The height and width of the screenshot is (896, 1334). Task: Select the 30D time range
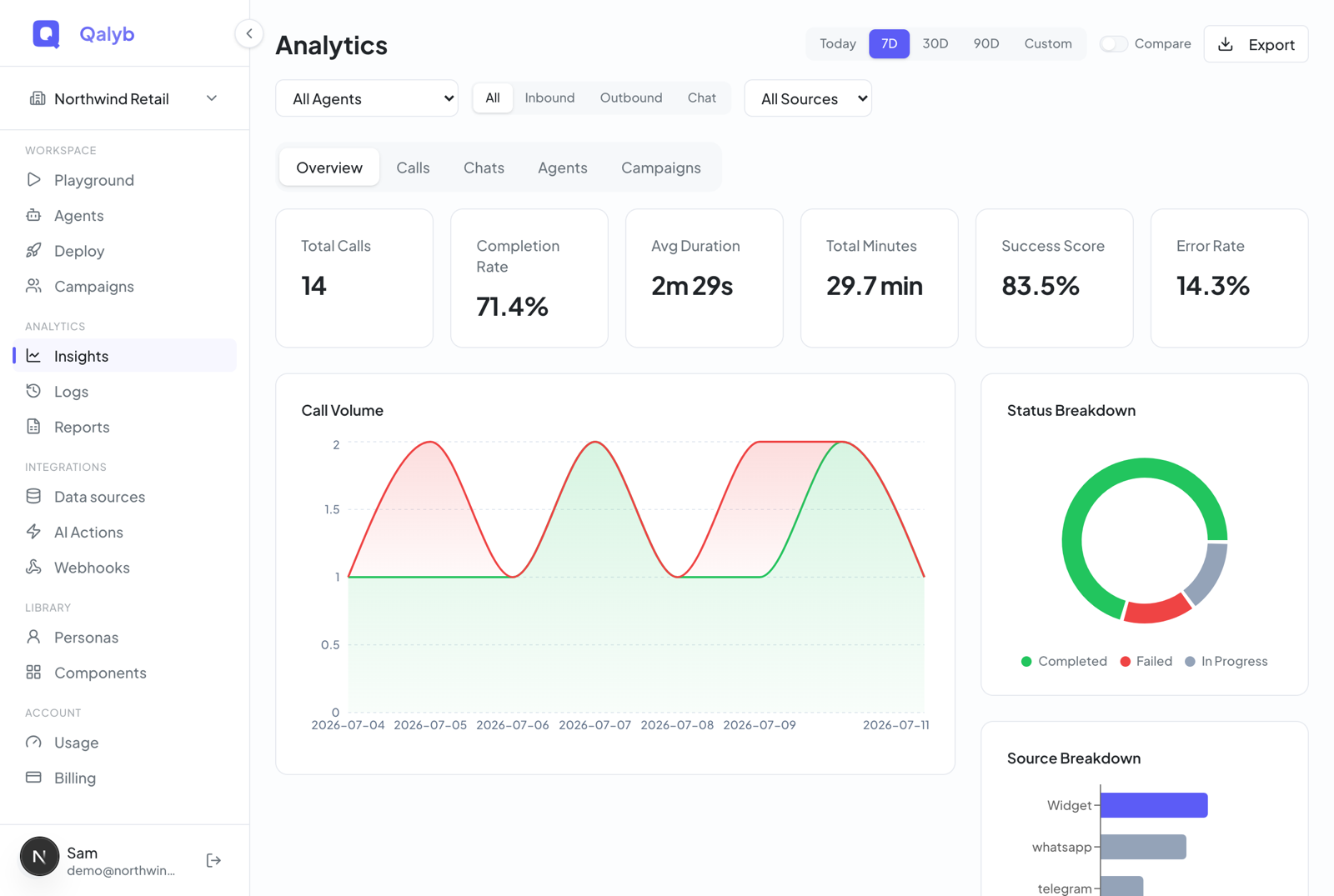(935, 43)
